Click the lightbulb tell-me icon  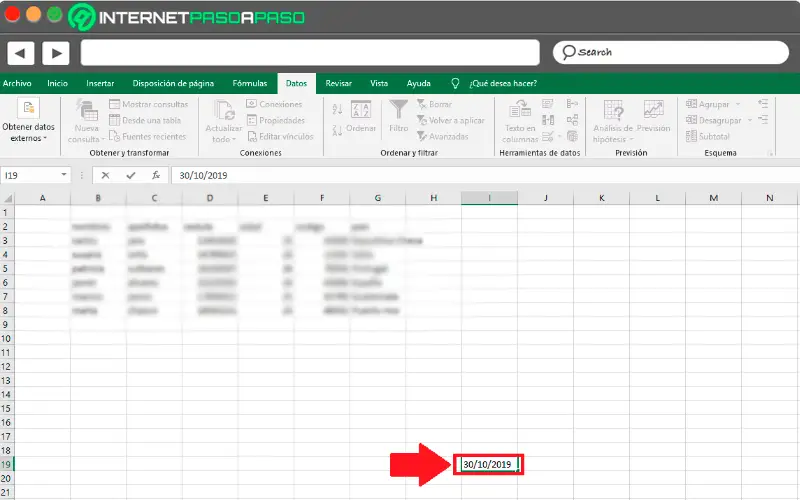455,83
